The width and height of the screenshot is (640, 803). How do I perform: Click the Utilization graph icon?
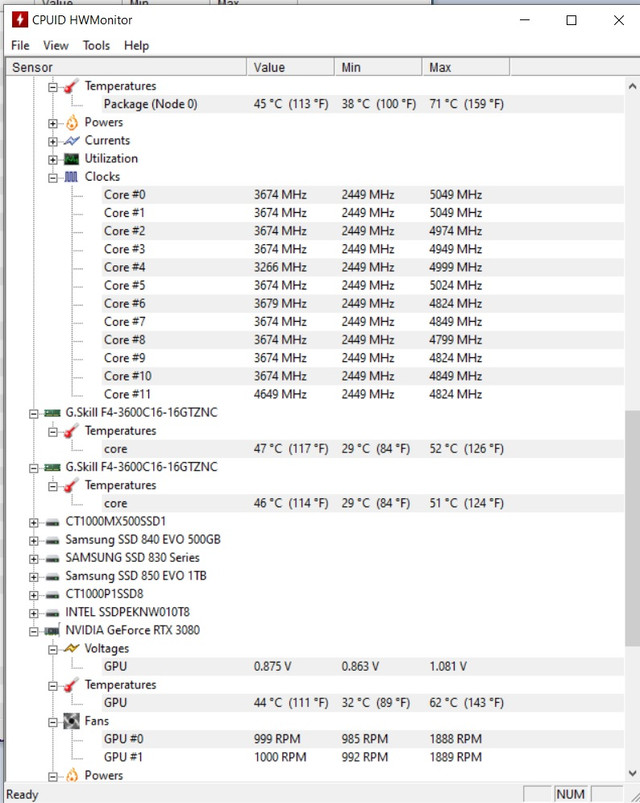pos(72,159)
